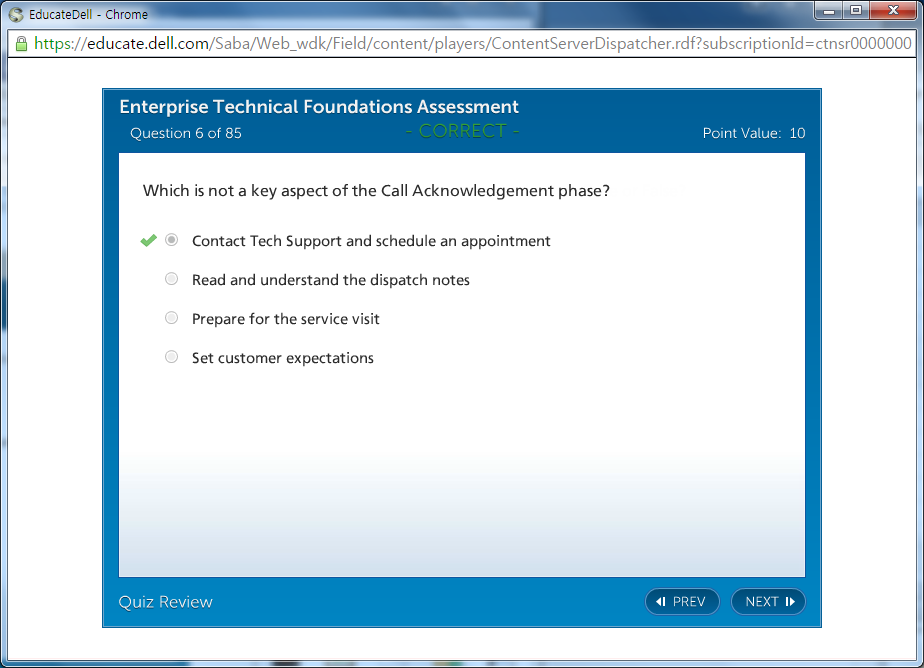Click the 'Enterprise Technical Foundations Assessment' heading
The height and width of the screenshot is (668, 924).
(319, 107)
